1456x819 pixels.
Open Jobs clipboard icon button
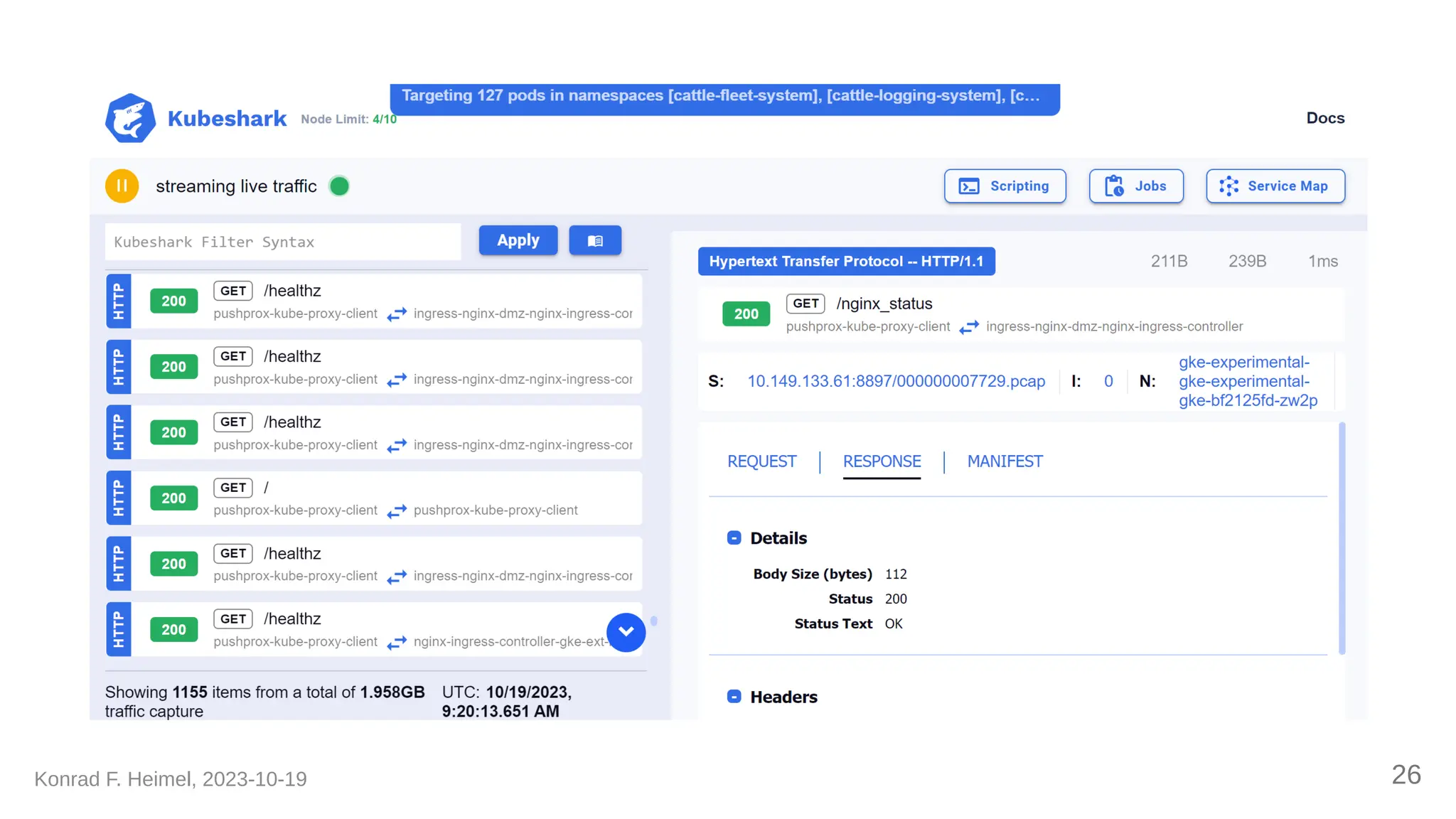click(x=1135, y=186)
